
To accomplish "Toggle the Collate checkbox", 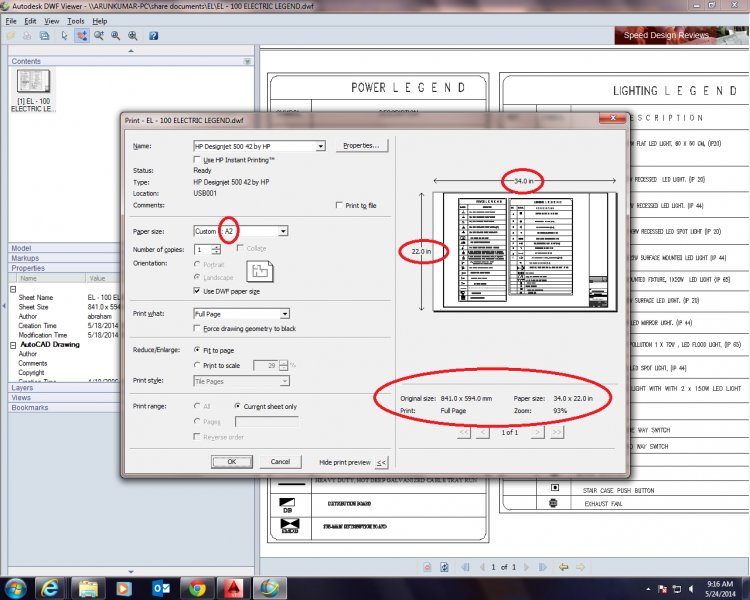I will pos(240,248).
